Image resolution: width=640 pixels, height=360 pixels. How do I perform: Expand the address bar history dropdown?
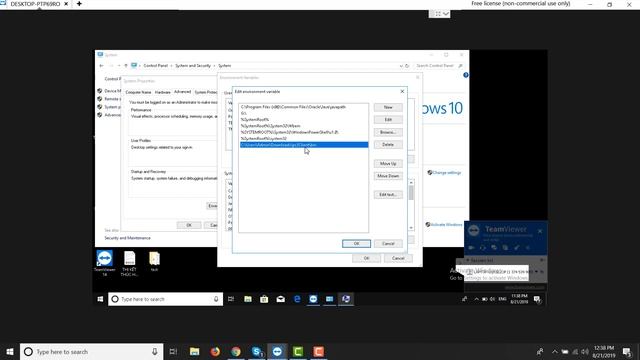pyautogui.click(x=401, y=66)
